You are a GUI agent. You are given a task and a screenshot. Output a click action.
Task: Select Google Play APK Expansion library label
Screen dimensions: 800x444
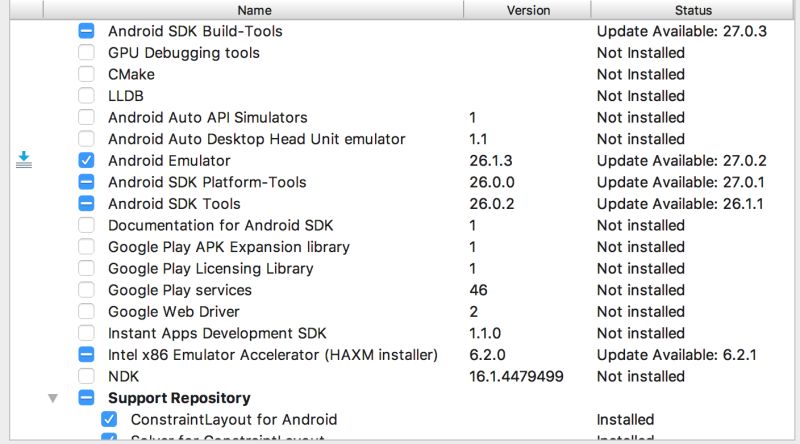click(x=229, y=247)
